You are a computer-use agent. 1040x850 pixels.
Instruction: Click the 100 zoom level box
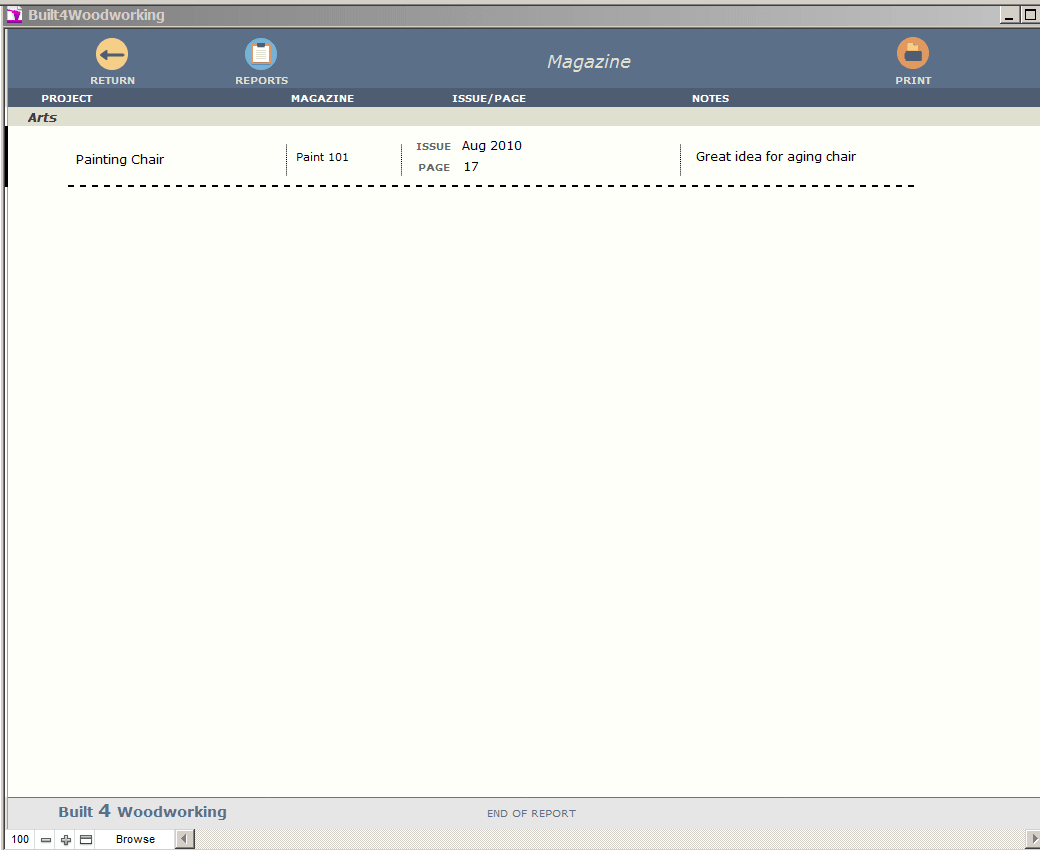click(21, 840)
